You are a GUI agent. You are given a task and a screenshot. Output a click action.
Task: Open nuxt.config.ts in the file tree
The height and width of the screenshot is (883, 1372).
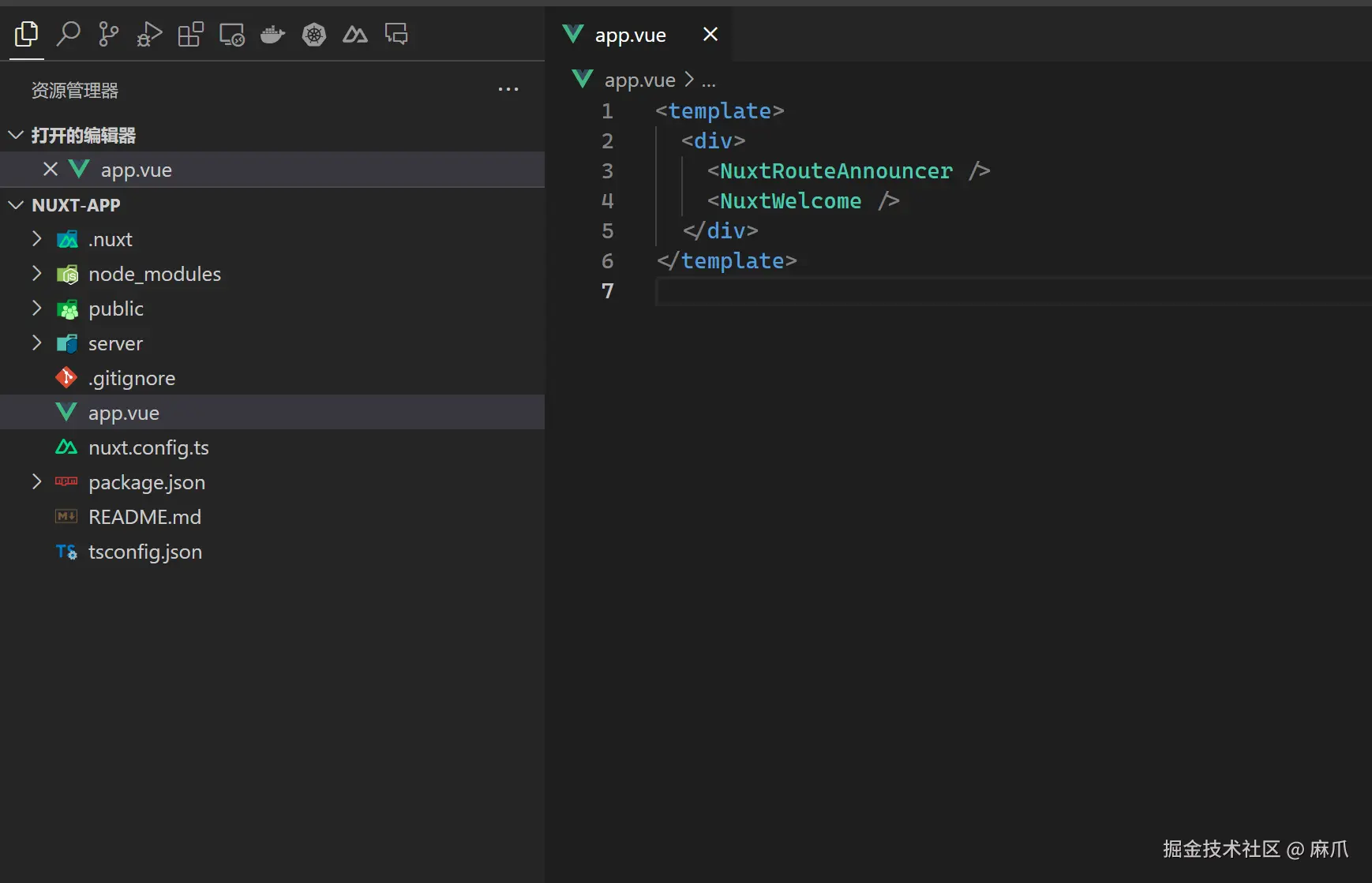tap(148, 447)
